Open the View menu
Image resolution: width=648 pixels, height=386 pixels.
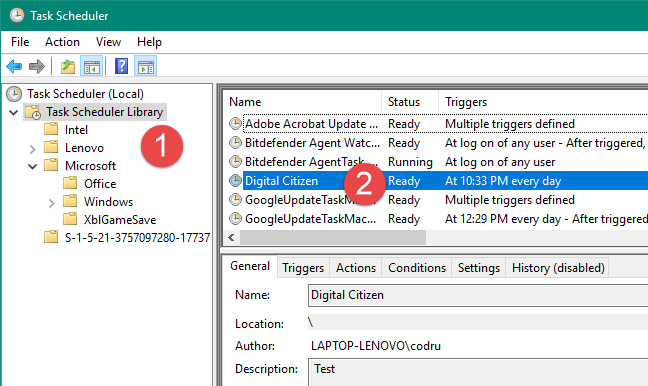(108, 42)
